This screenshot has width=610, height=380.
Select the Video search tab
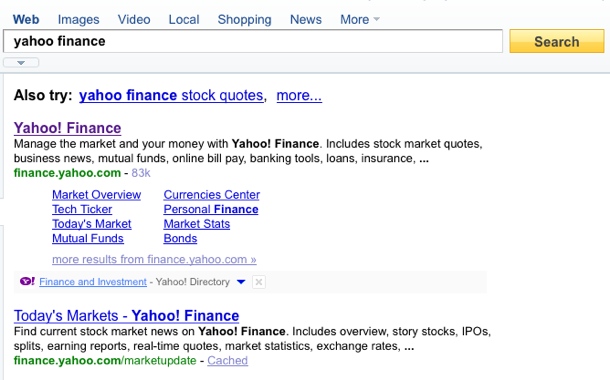tap(134, 19)
